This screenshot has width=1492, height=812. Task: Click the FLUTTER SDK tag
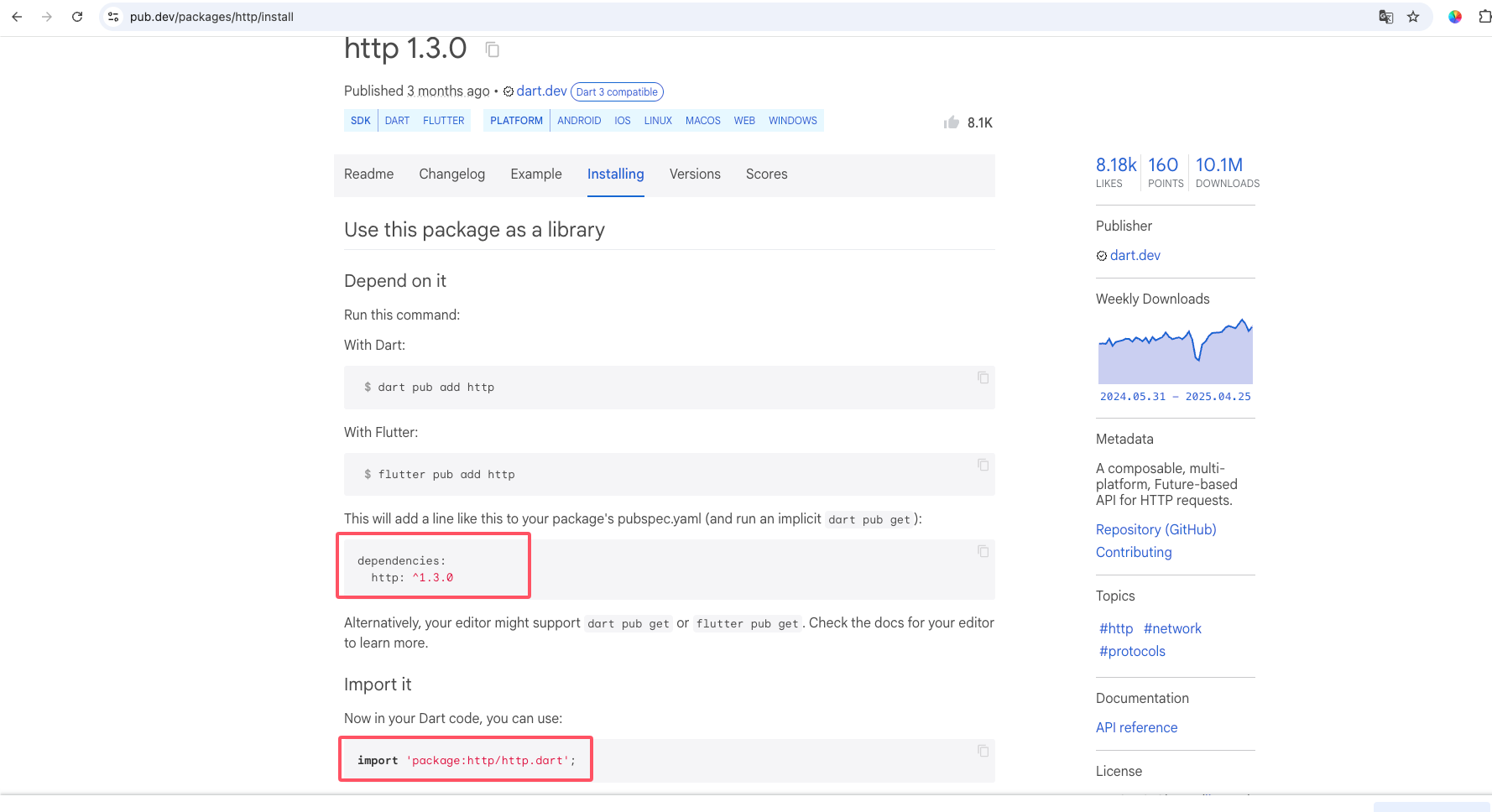[443, 121]
